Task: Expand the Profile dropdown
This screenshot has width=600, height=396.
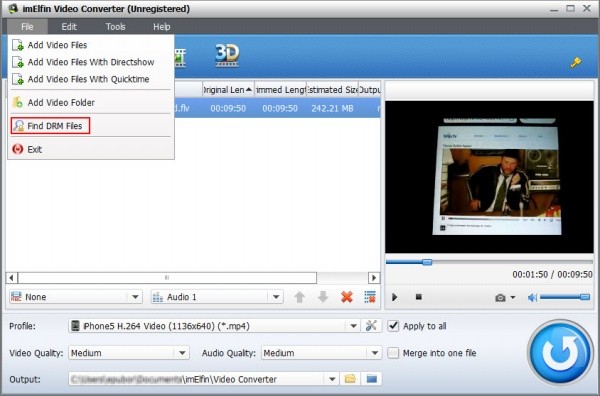Action: [353, 326]
